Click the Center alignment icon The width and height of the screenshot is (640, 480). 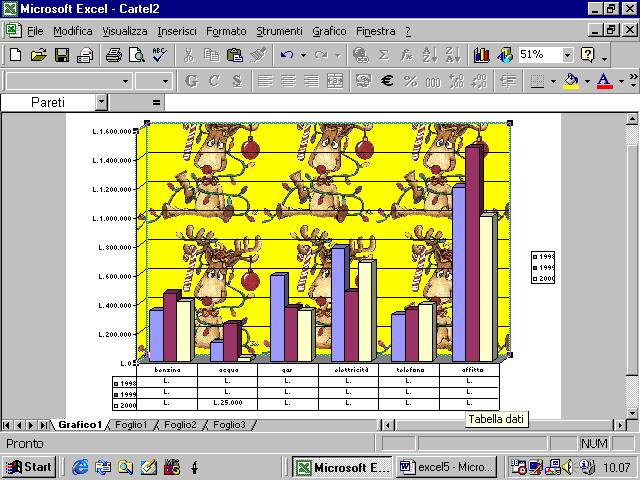tap(288, 81)
